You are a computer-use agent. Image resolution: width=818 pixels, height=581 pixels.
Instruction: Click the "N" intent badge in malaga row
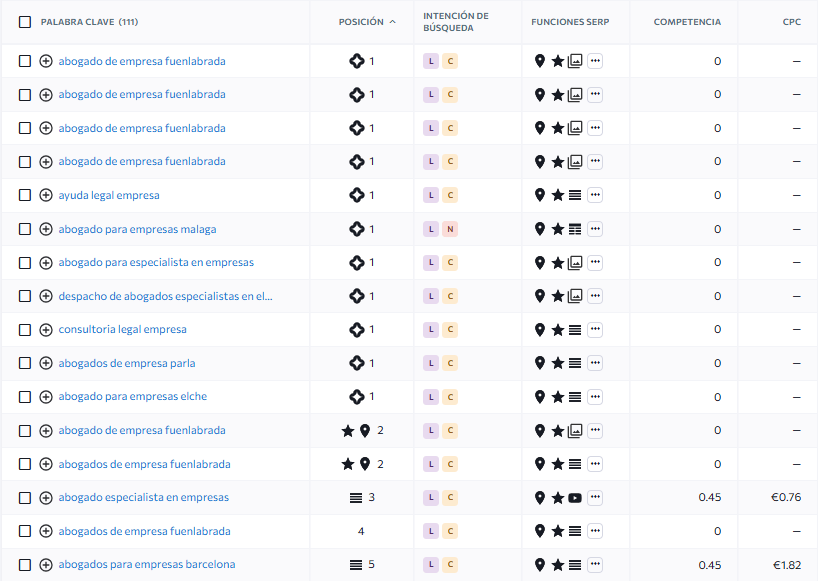[x=450, y=229]
